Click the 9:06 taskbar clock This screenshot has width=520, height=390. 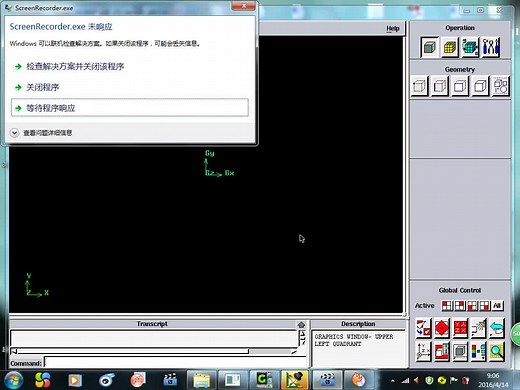pos(493,376)
